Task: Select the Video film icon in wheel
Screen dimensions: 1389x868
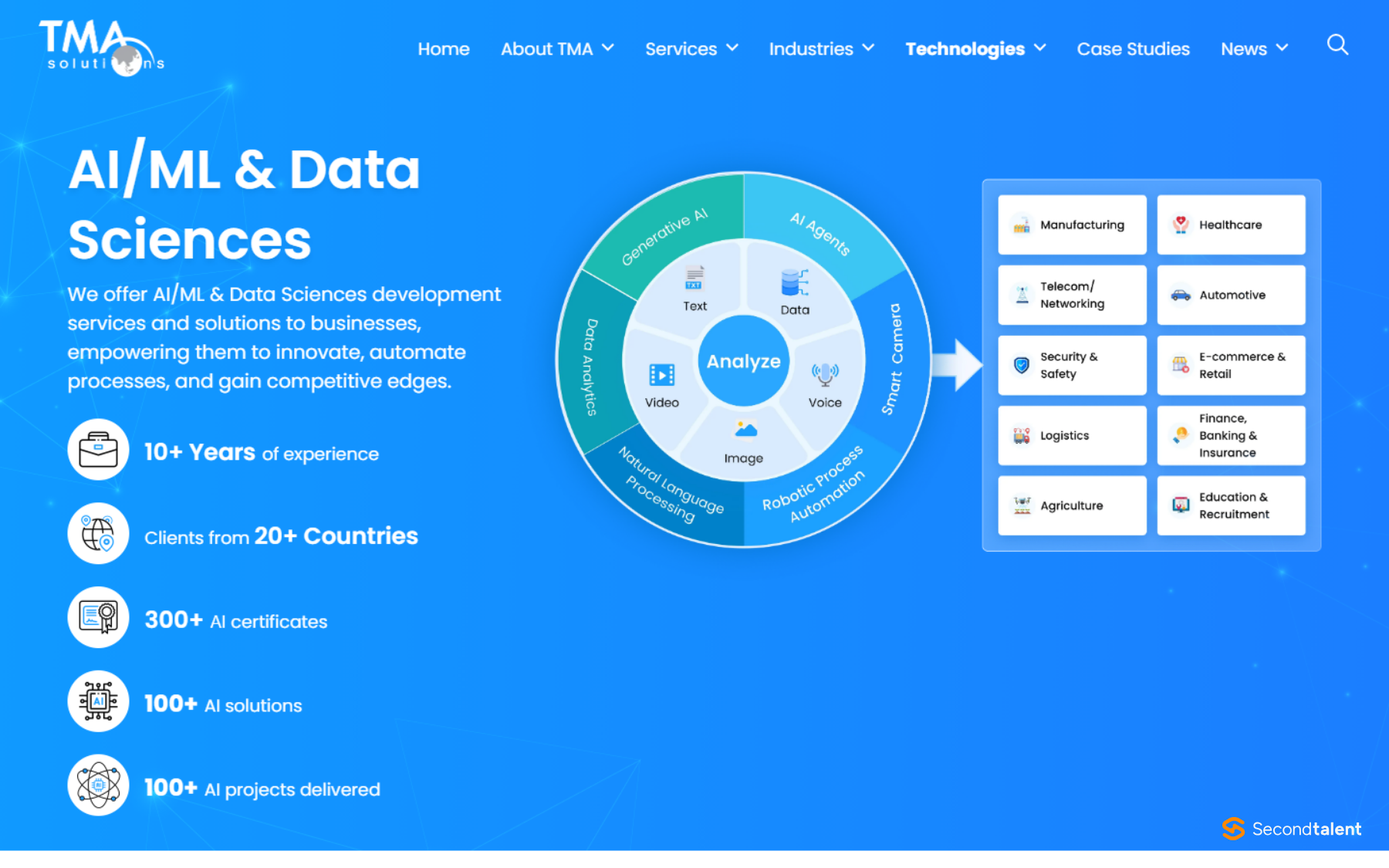Action: pos(662,375)
